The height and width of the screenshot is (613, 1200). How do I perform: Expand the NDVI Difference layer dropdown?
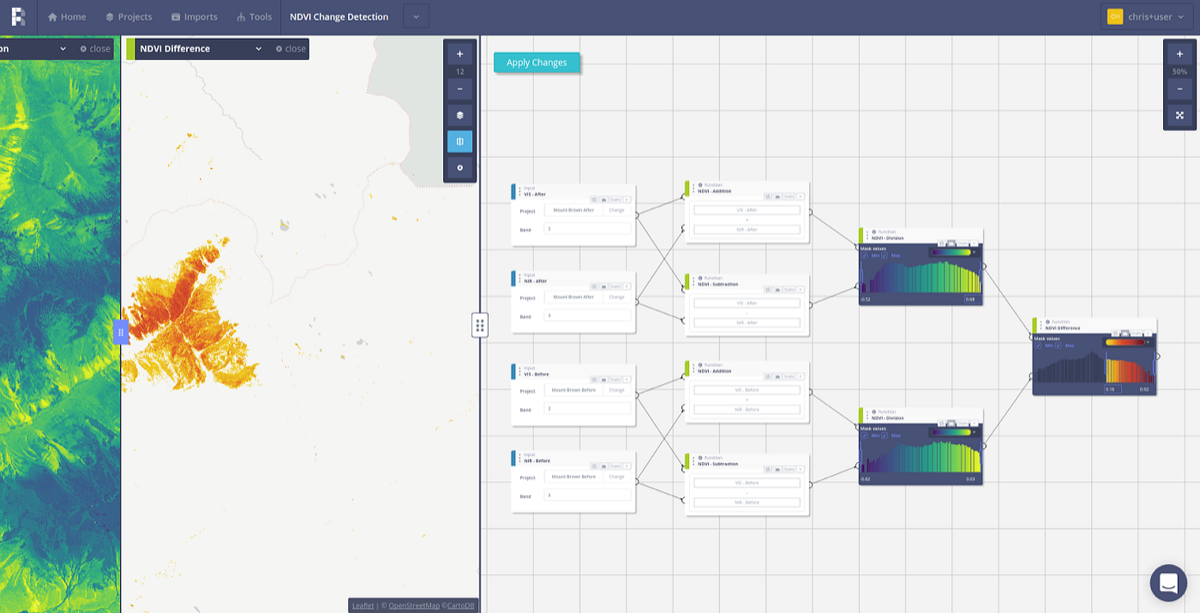click(258, 49)
